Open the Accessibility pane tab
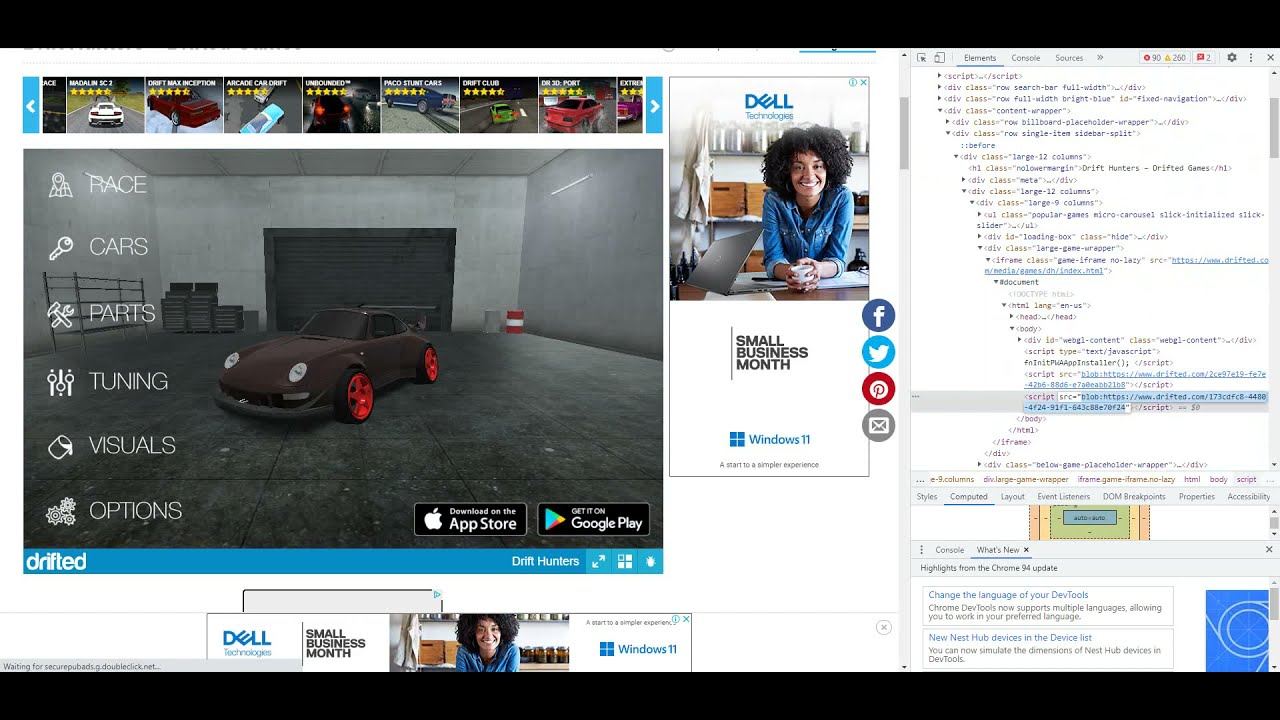 [1248, 496]
